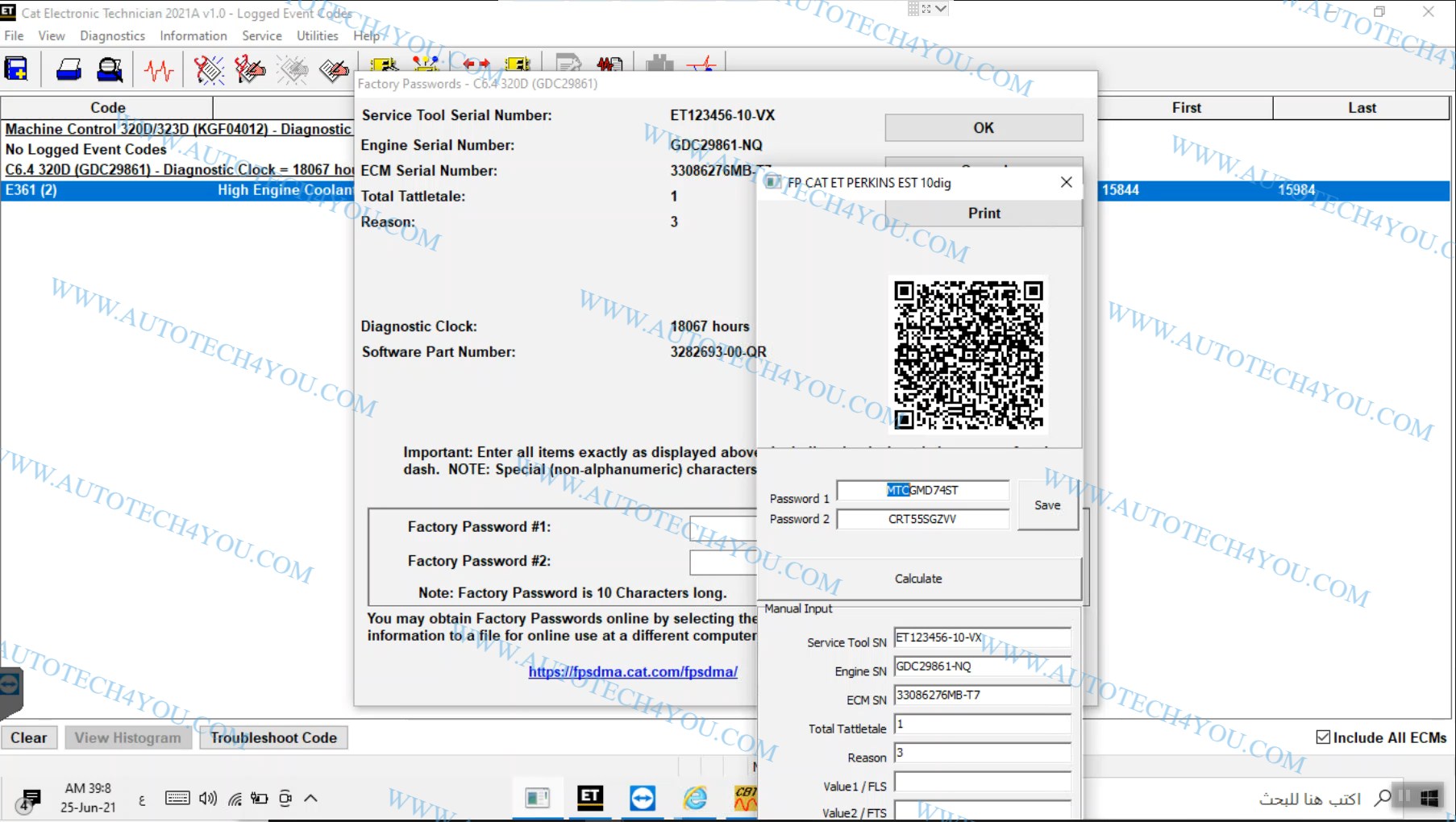Open the active diagnostic codes icon
Screen dimensions: 1456x822
209,70
